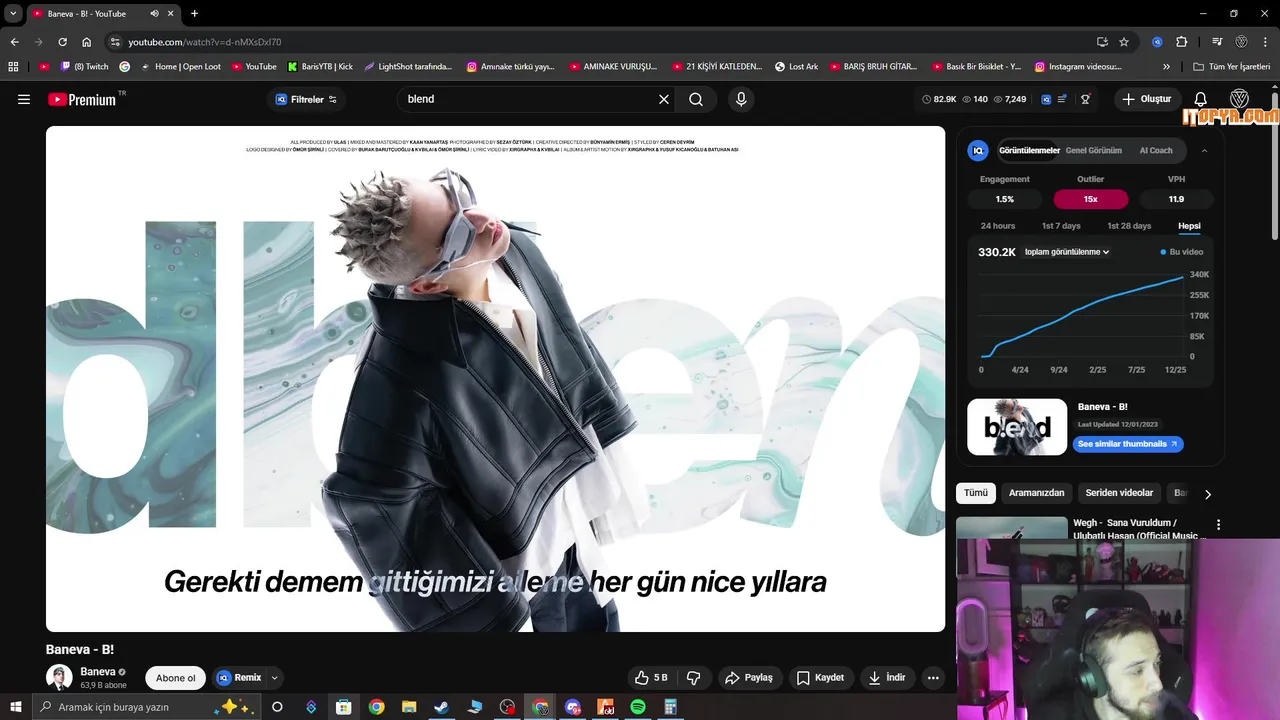Click the İndir download button

[887, 678]
